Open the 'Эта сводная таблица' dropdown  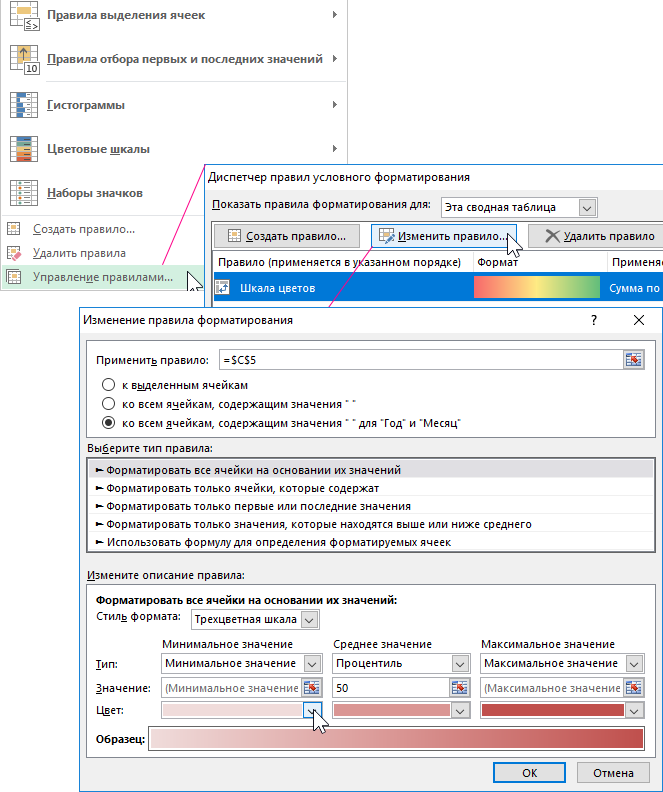(587, 207)
